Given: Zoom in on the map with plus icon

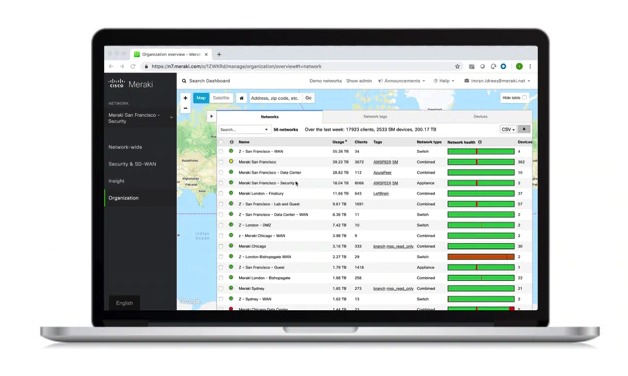Looking at the screenshot, I should click(185, 98).
